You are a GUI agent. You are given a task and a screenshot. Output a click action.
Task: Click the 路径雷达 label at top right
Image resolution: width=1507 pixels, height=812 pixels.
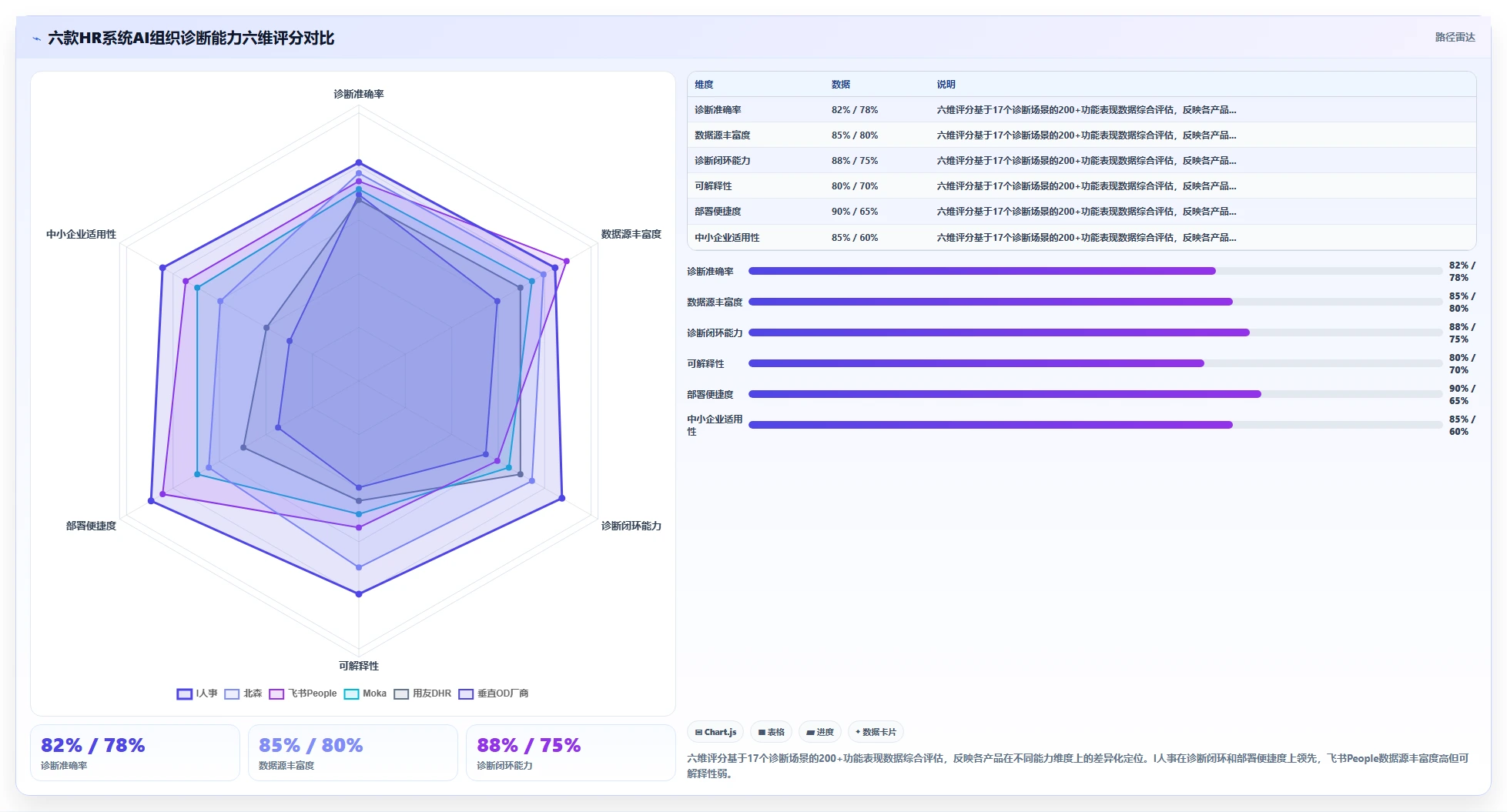(1455, 38)
